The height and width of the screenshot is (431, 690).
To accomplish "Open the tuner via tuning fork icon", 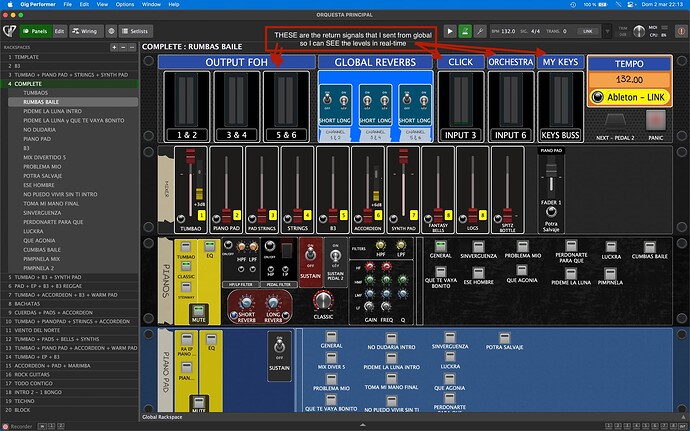I will click(x=480, y=31).
